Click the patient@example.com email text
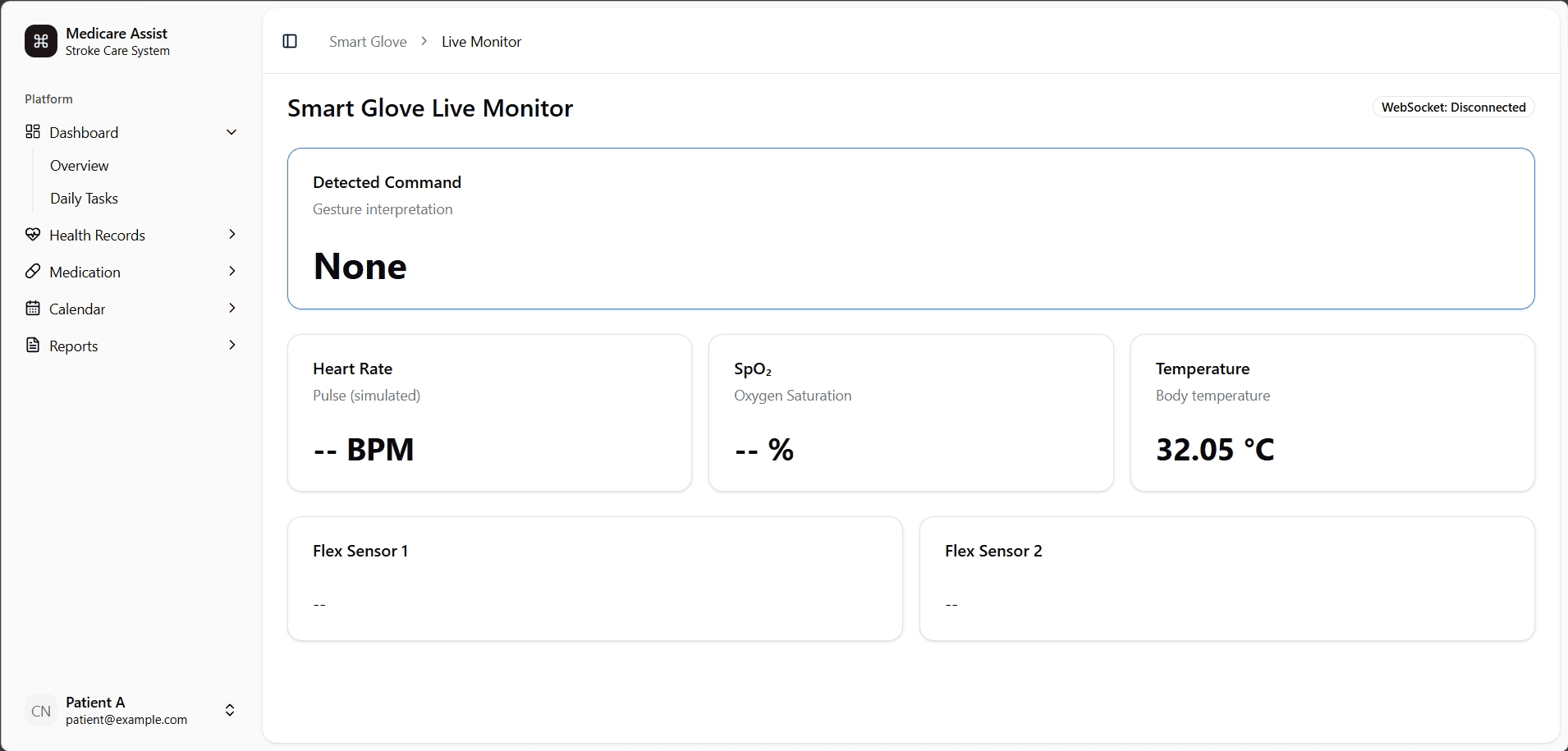This screenshot has width=1568, height=751. [x=126, y=720]
